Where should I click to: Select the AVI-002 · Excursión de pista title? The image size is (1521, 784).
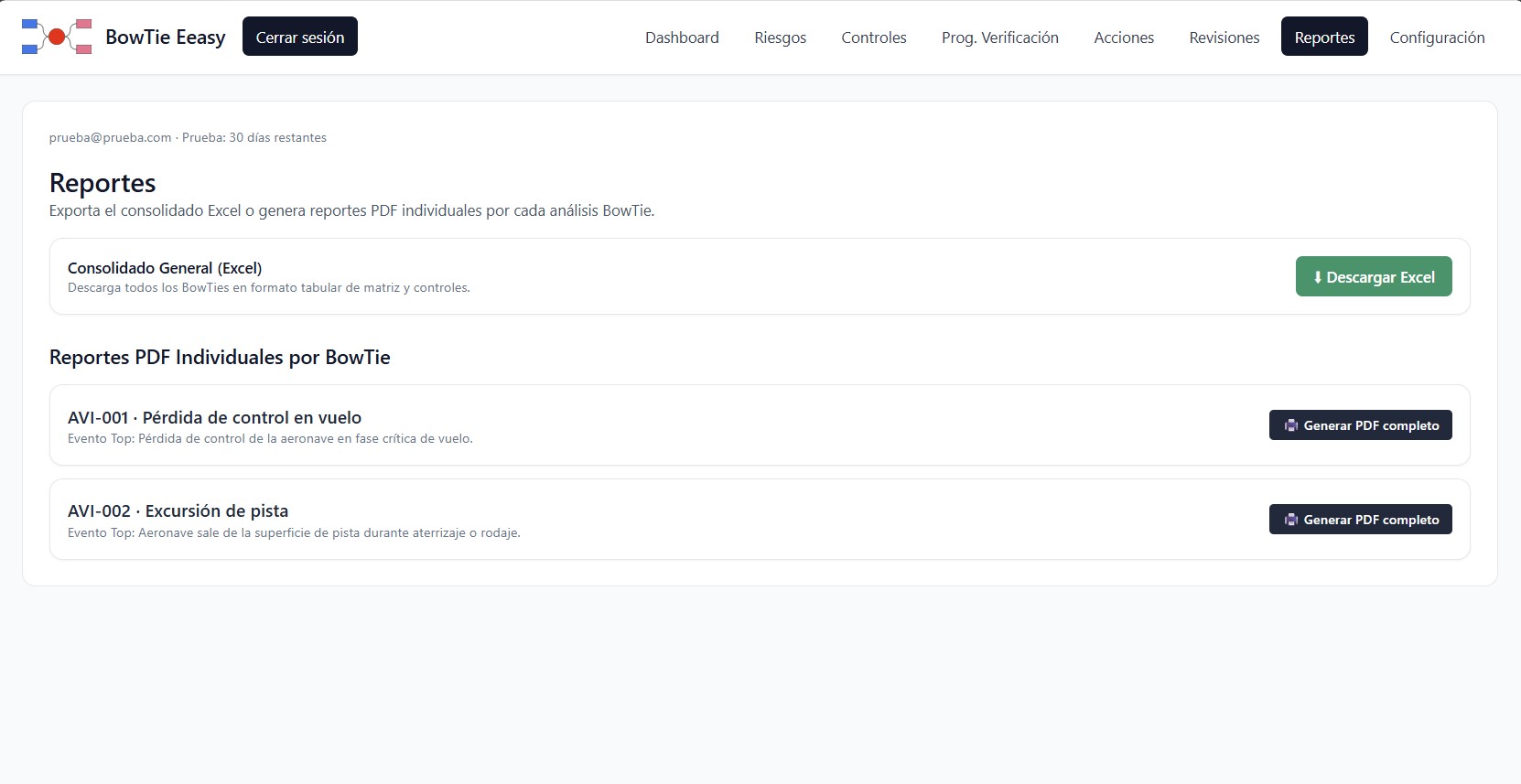(178, 510)
